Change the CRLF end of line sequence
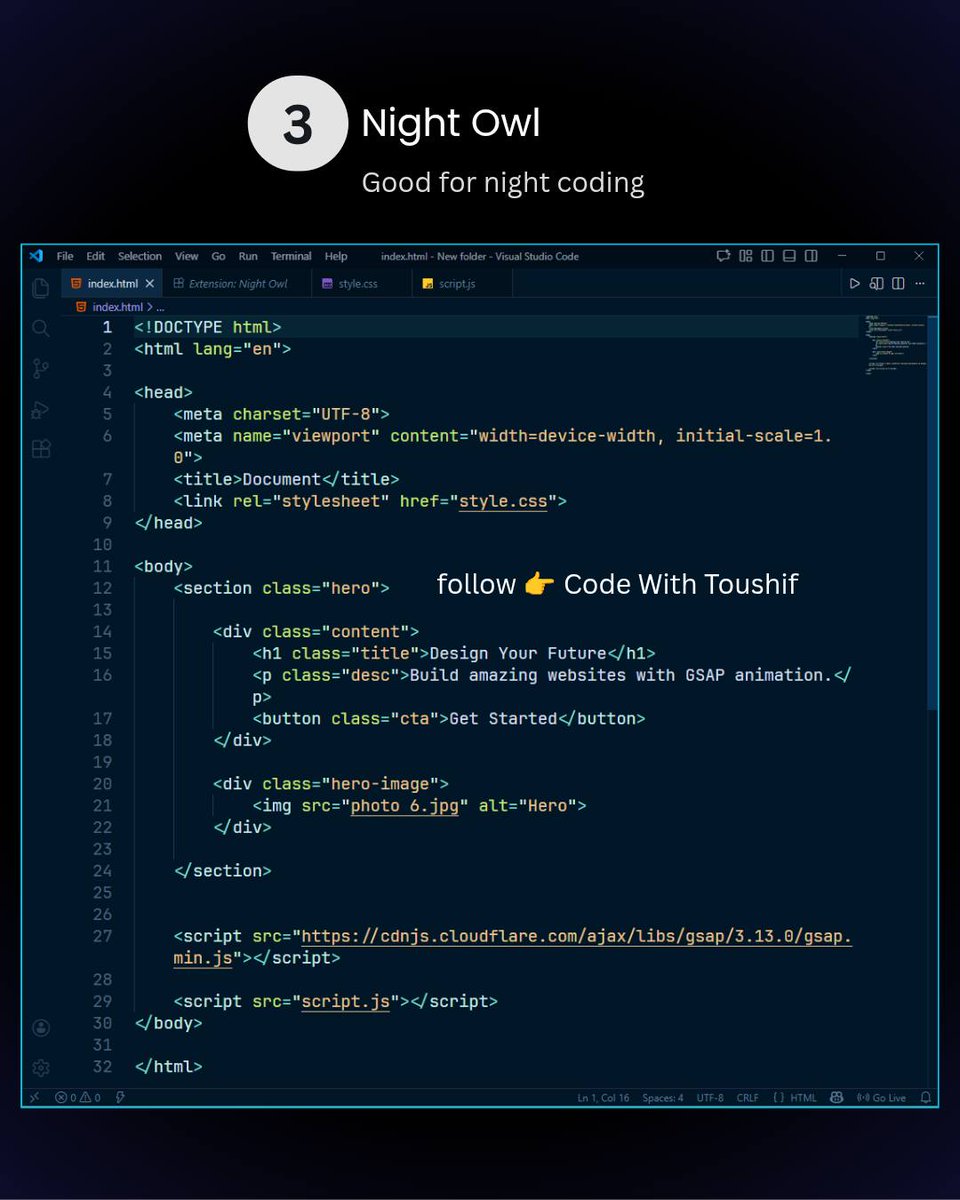 (x=747, y=1097)
